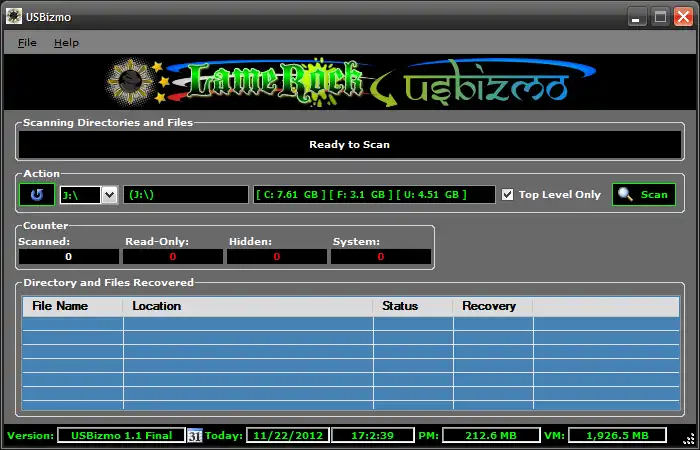This screenshot has width=700, height=450.
Task: Click the Status column header
Action: [413, 306]
